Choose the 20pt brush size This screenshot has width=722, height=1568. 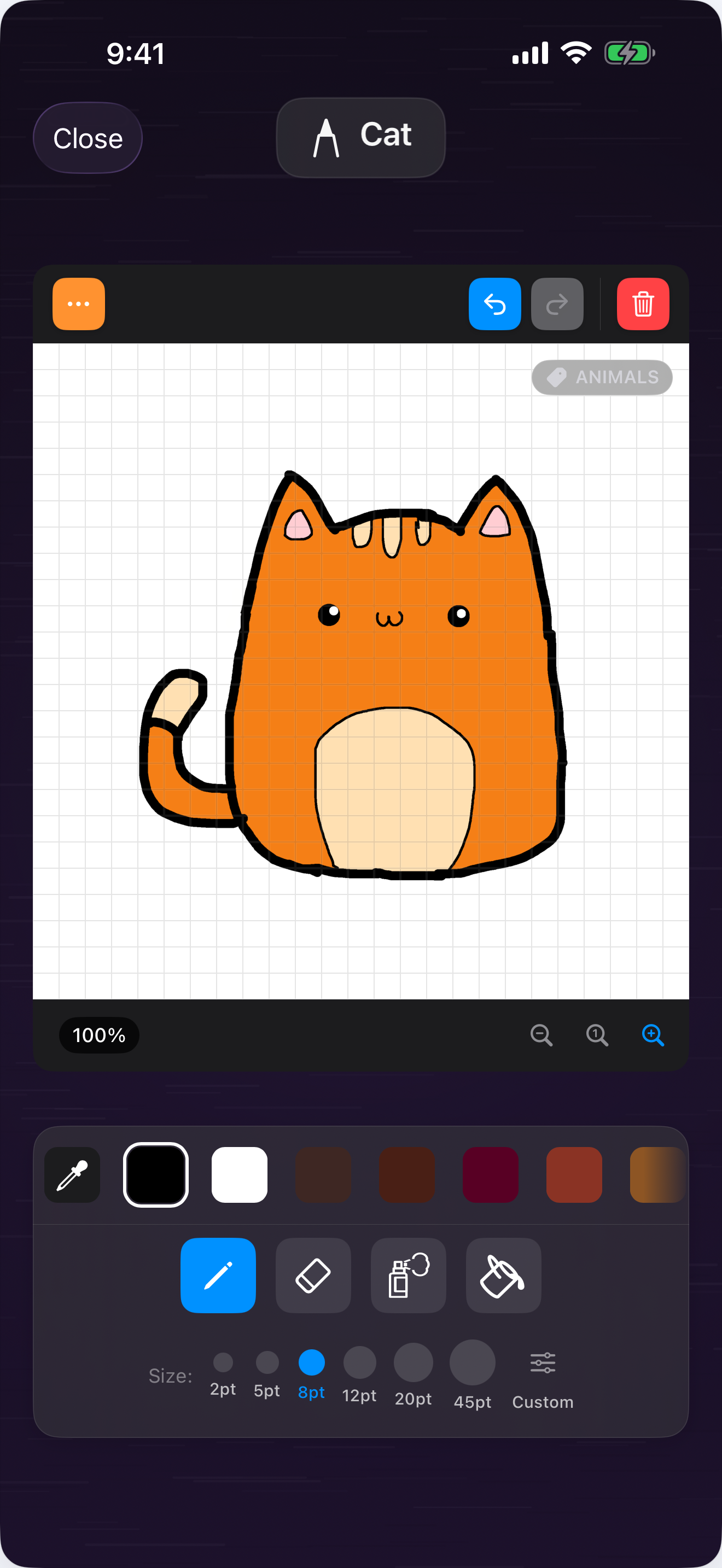(x=414, y=1374)
